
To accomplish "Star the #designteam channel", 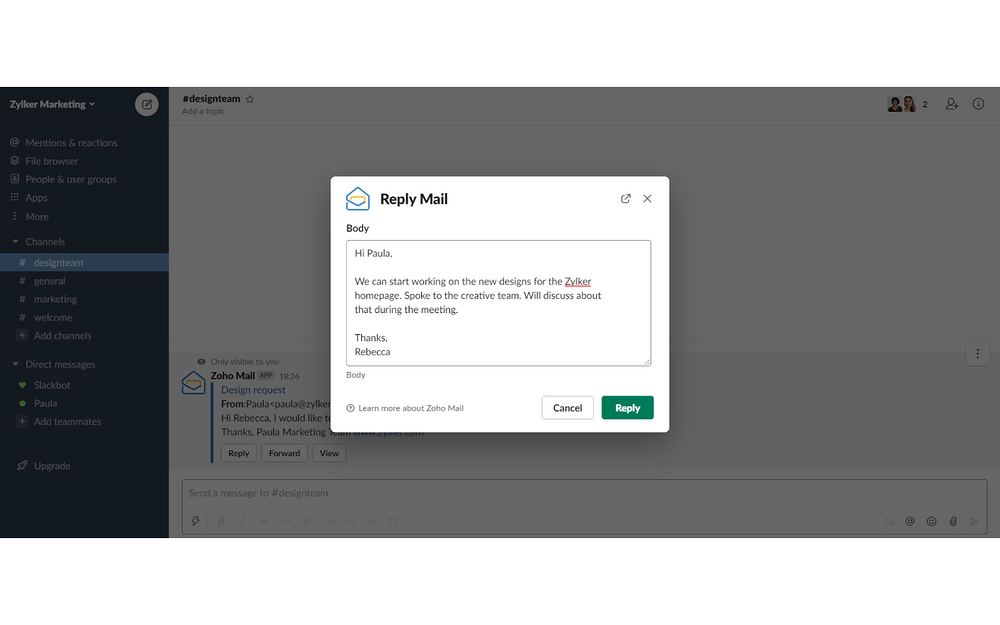I will (x=250, y=99).
